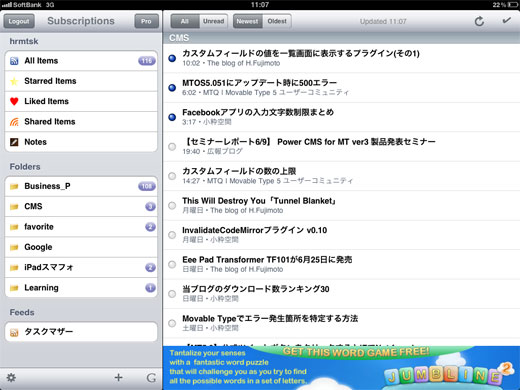Click the CMS folder icon
520x390 pixels.
(x=14, y=207)
